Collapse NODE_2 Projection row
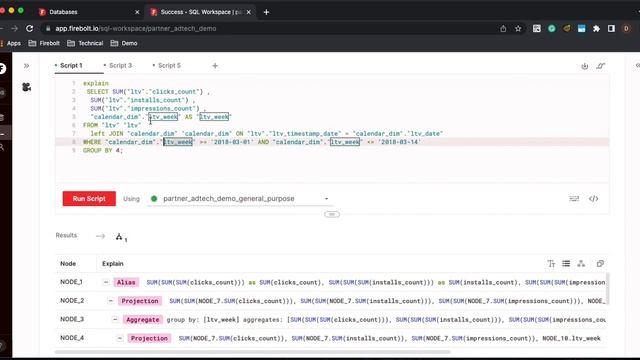640x360 pixels. 110,301
